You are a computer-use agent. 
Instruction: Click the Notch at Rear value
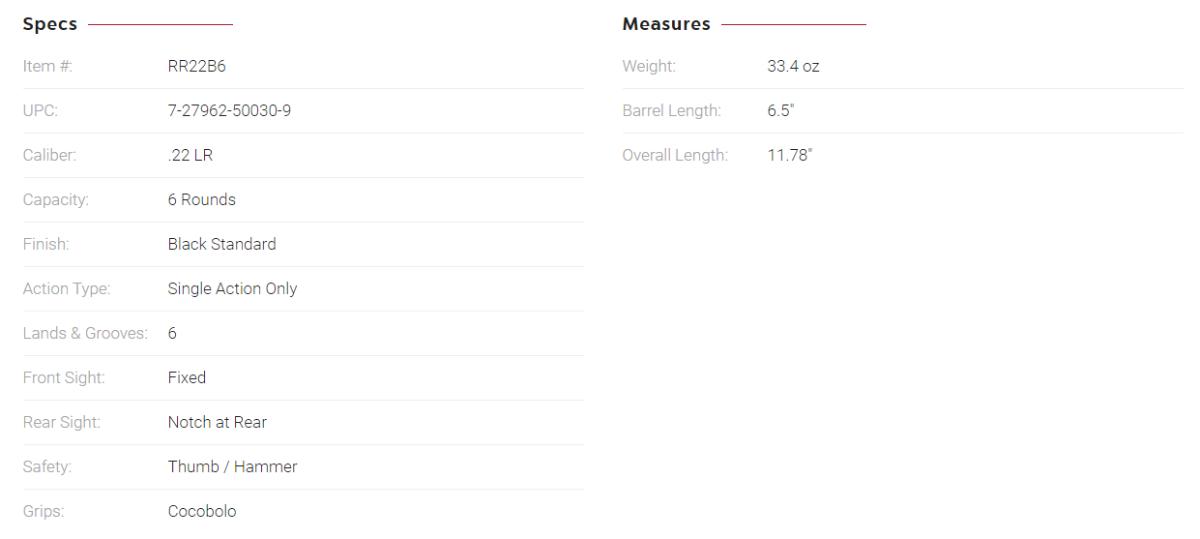point(217,422)
